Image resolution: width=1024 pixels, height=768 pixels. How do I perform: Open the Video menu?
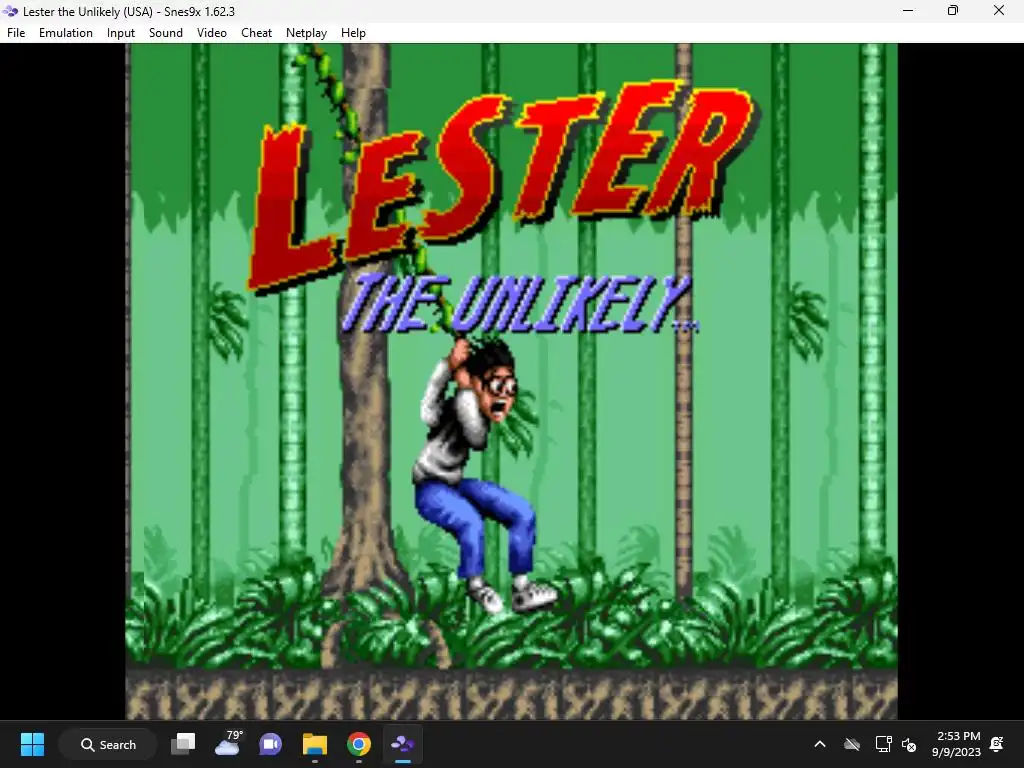click(x=212, y=33)
